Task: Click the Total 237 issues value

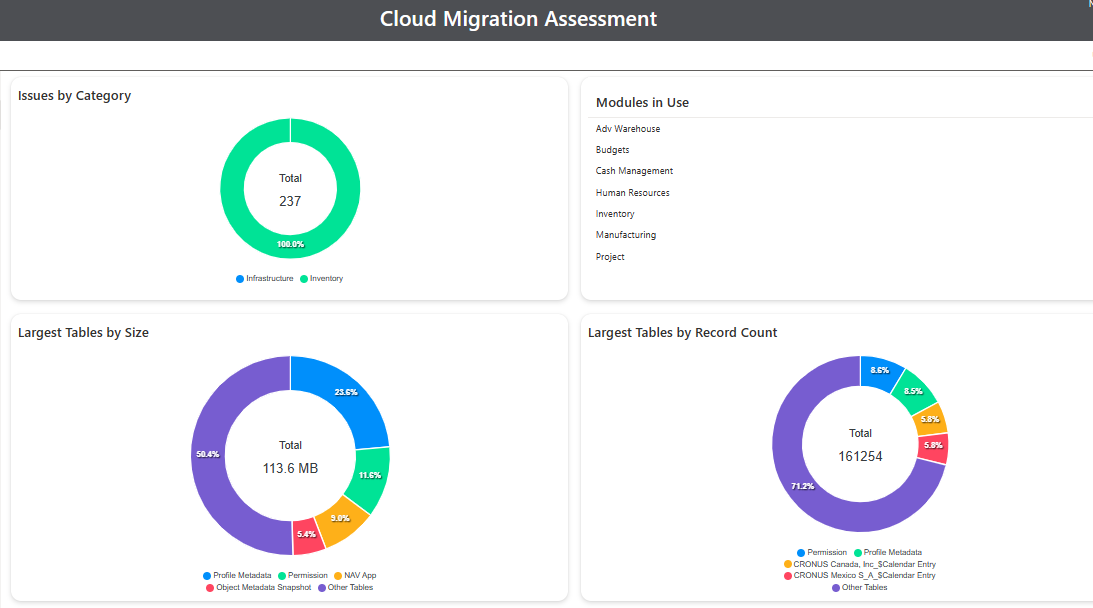Action: click(290, 202)
